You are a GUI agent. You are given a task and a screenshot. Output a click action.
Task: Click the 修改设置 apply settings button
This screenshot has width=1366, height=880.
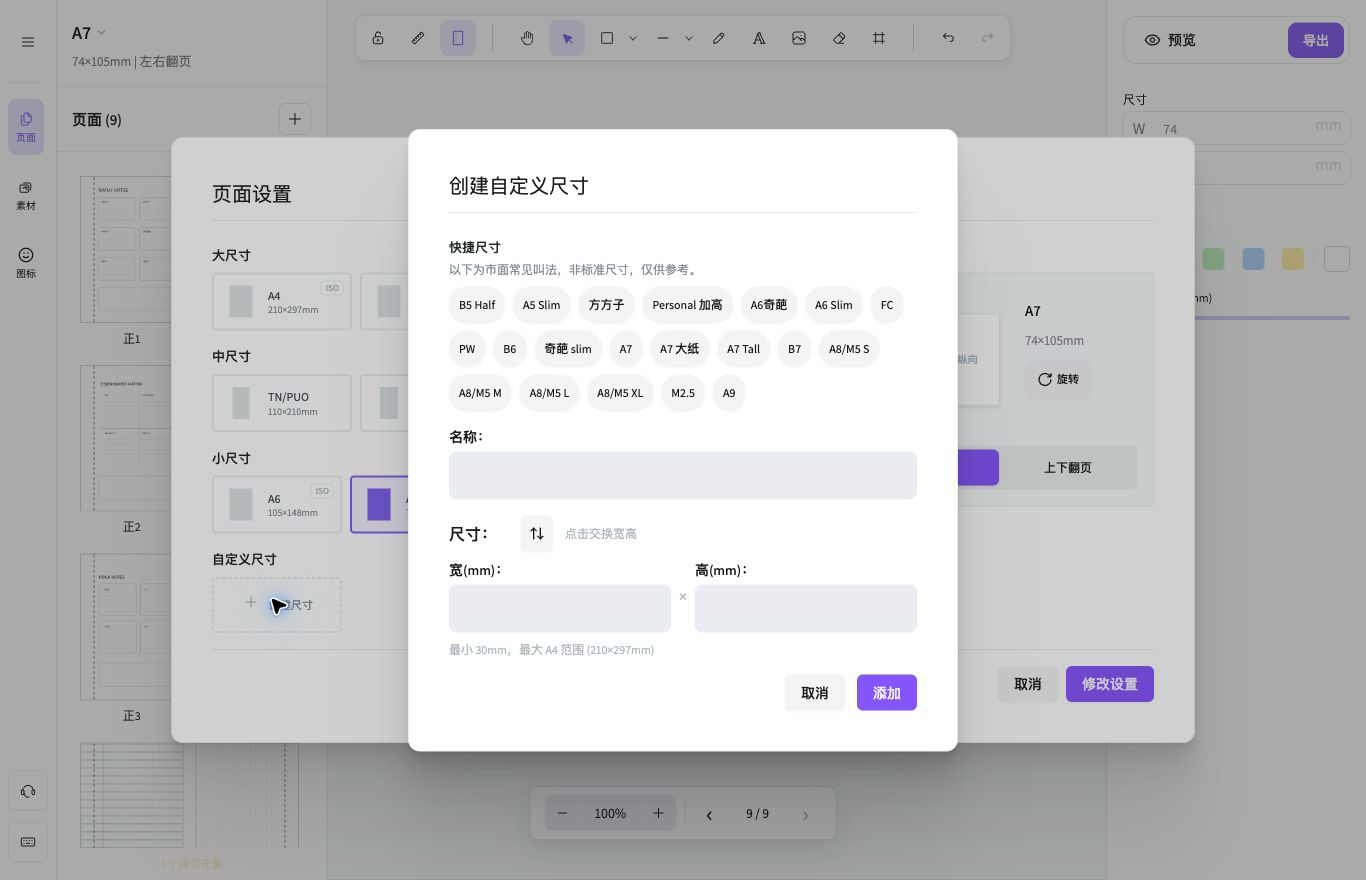point(1110,684)
